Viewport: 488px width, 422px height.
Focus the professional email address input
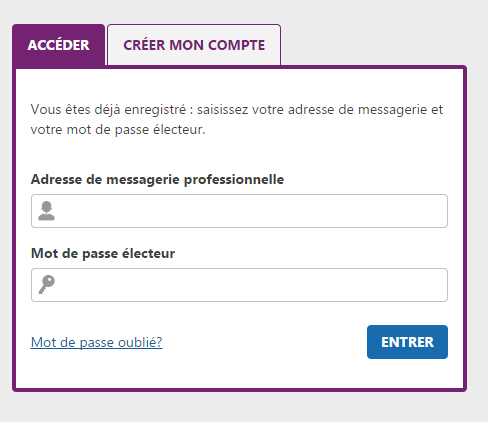pos(239,211)
